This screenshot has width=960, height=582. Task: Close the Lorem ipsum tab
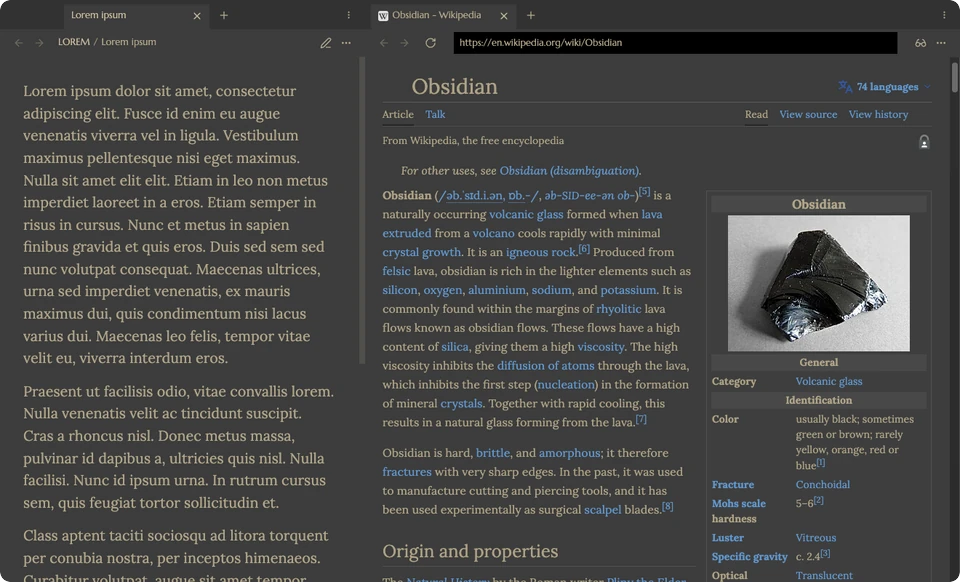coord(197,16)
